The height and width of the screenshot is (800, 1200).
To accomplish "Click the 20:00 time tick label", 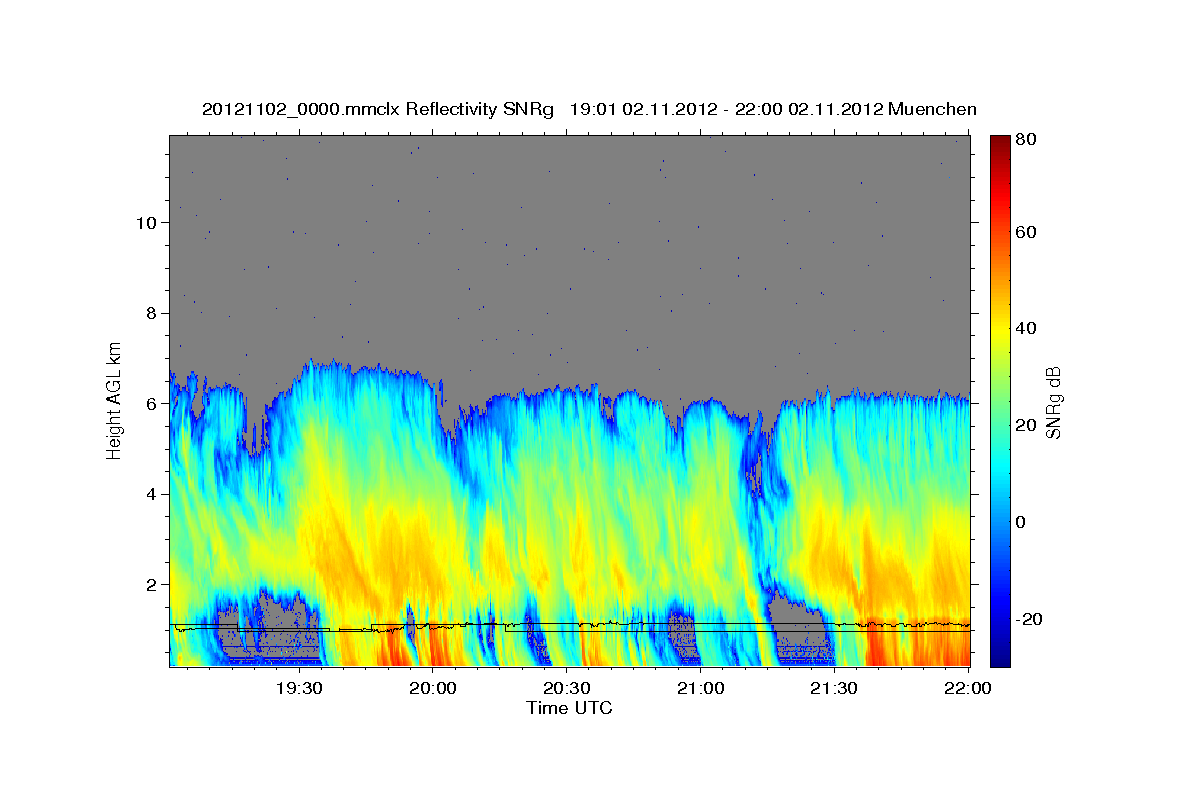I will coord(432,689).
